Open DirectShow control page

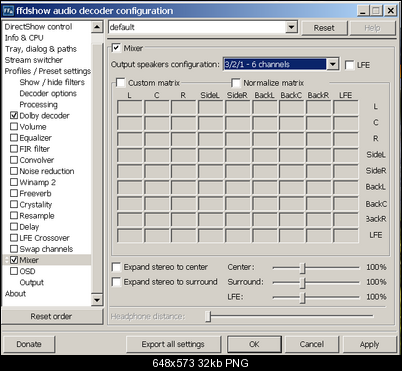tap(38, 27)
